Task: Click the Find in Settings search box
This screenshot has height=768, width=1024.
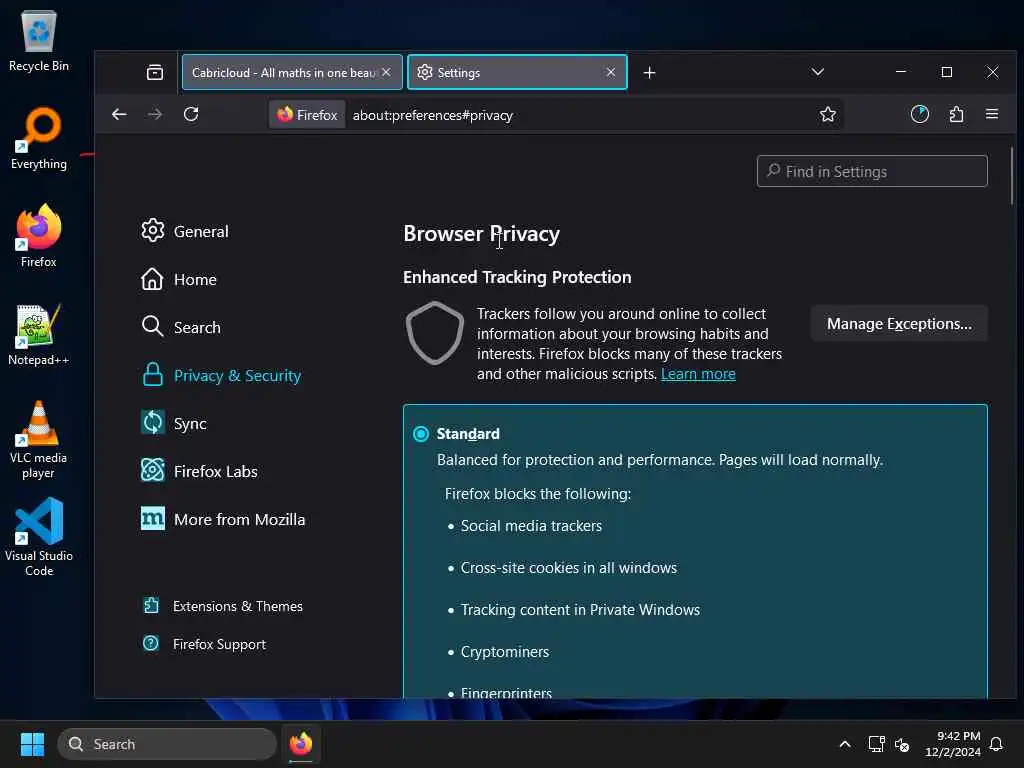Action: point(872,171)
